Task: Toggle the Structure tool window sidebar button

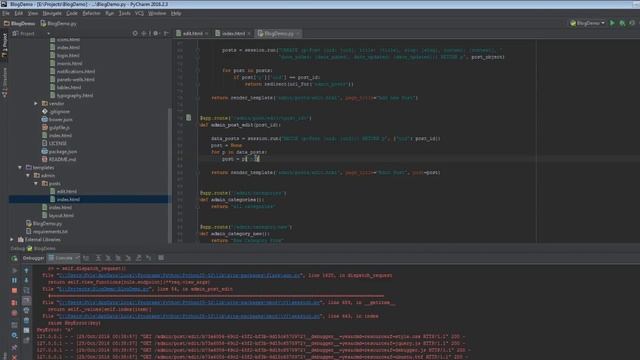Action: pos(4,82)
